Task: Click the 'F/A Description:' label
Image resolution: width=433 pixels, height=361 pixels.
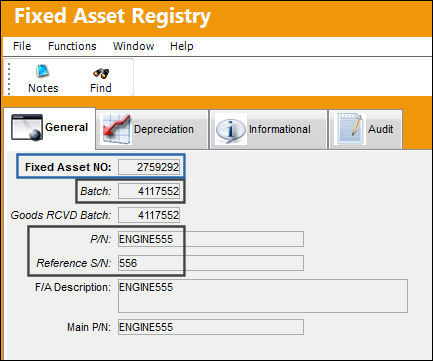Action: [73, 287]
